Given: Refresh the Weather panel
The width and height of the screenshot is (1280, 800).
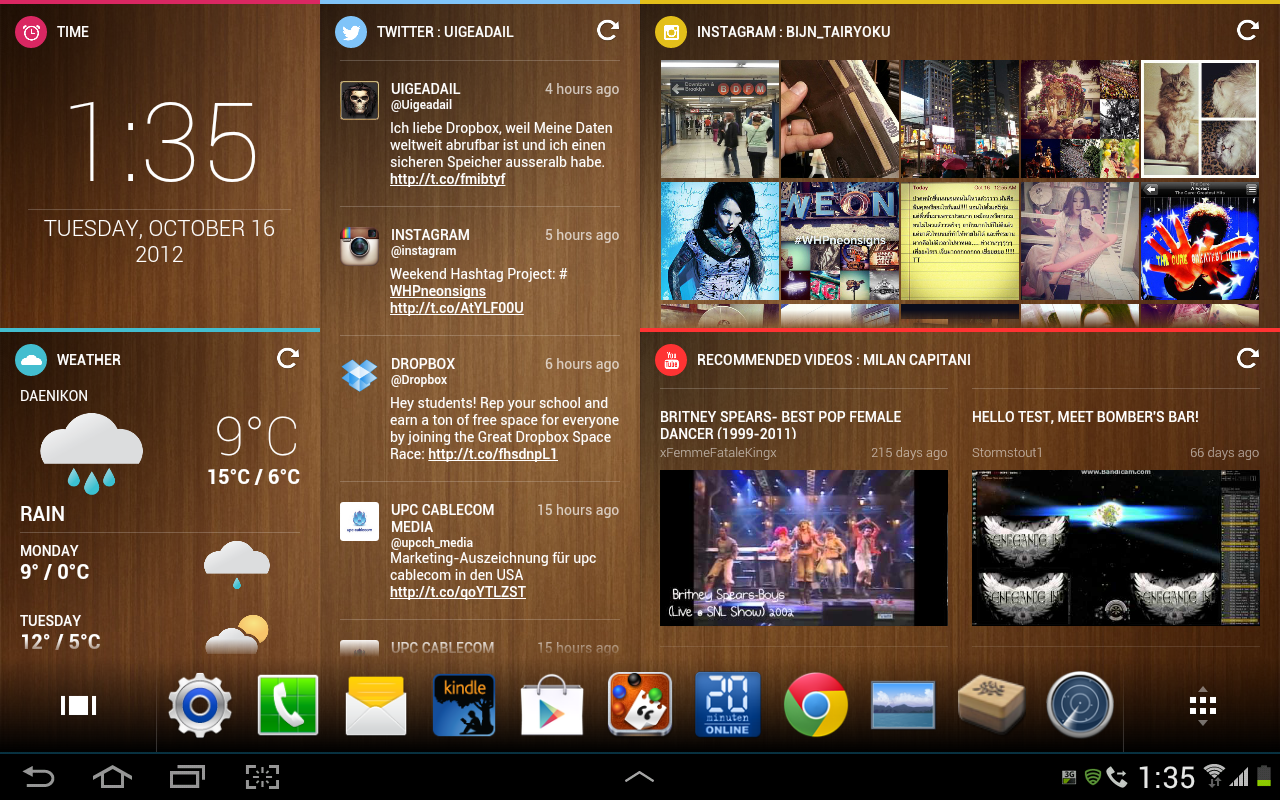Looking at the screenshot, I should (288, 358).
